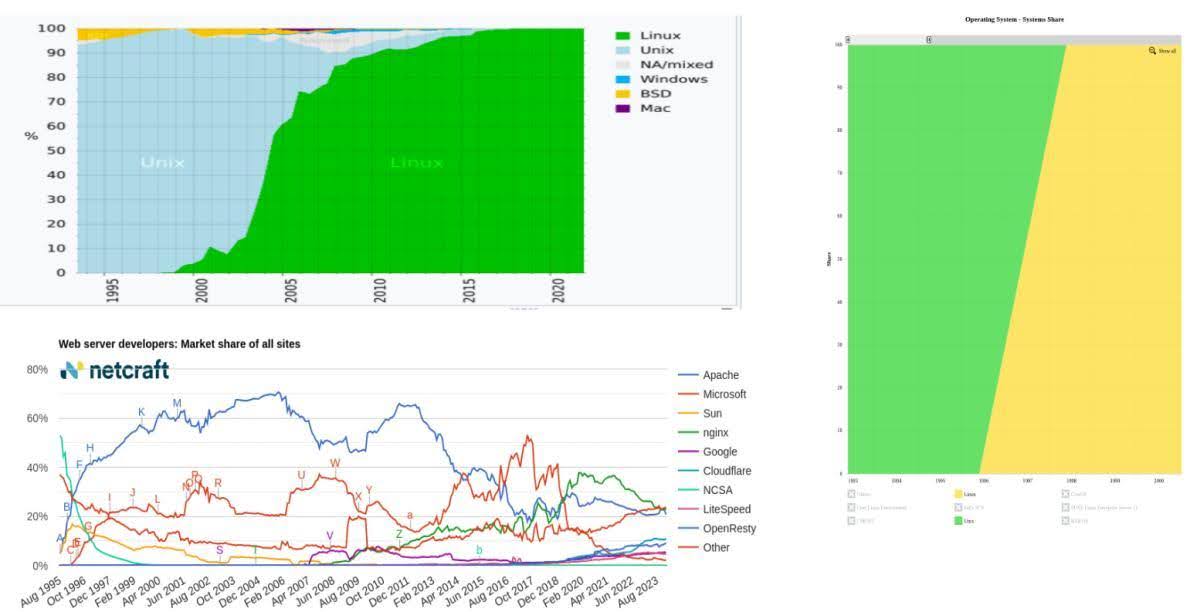The height and width of the screenshot is (612, 1200).
Task: Click the magnifier zoom-out icon on the share chart
Action: pyautogui.click(x=1152, y=49)
